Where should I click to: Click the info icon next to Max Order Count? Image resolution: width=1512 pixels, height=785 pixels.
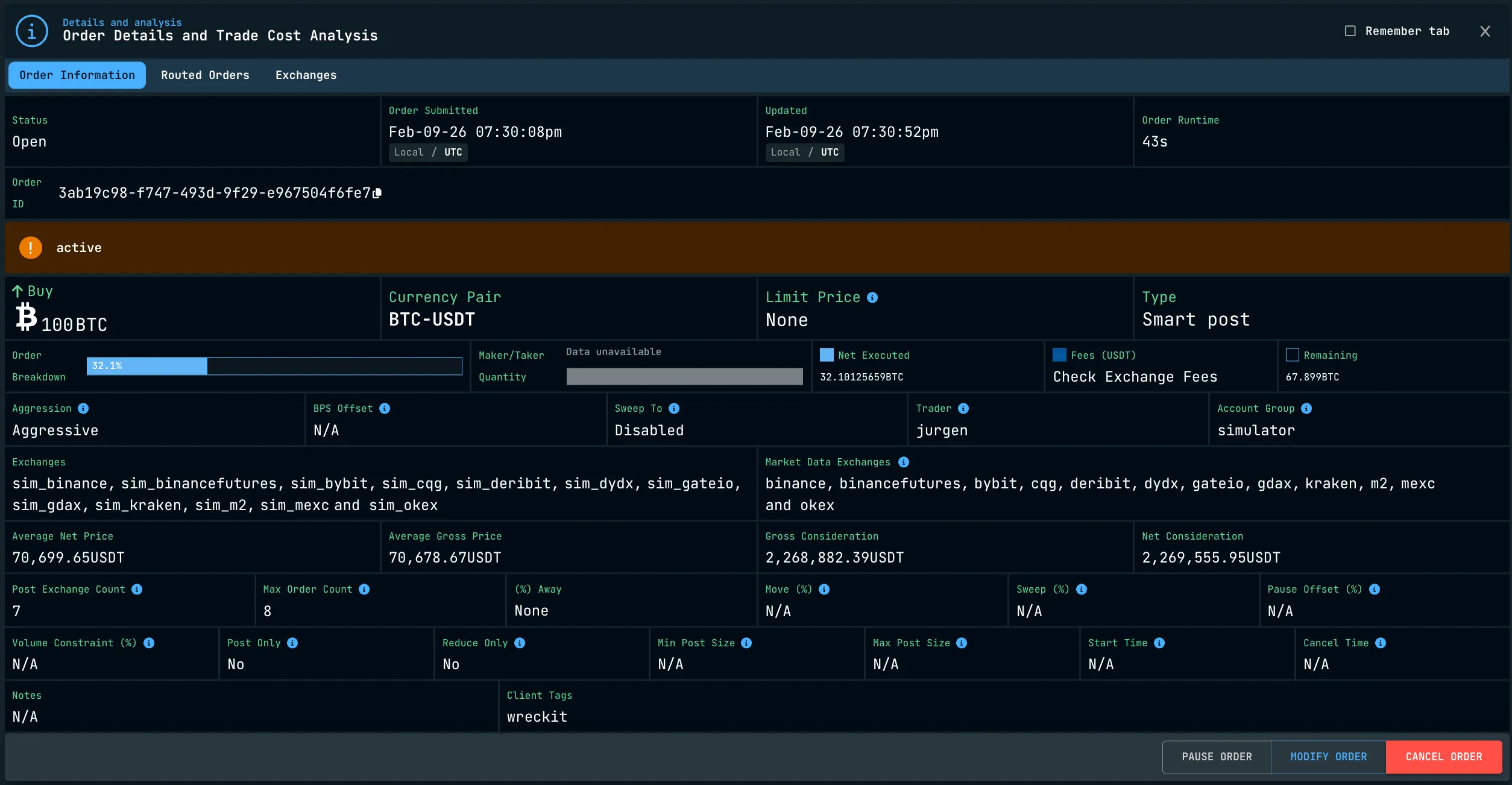[364, 589]
